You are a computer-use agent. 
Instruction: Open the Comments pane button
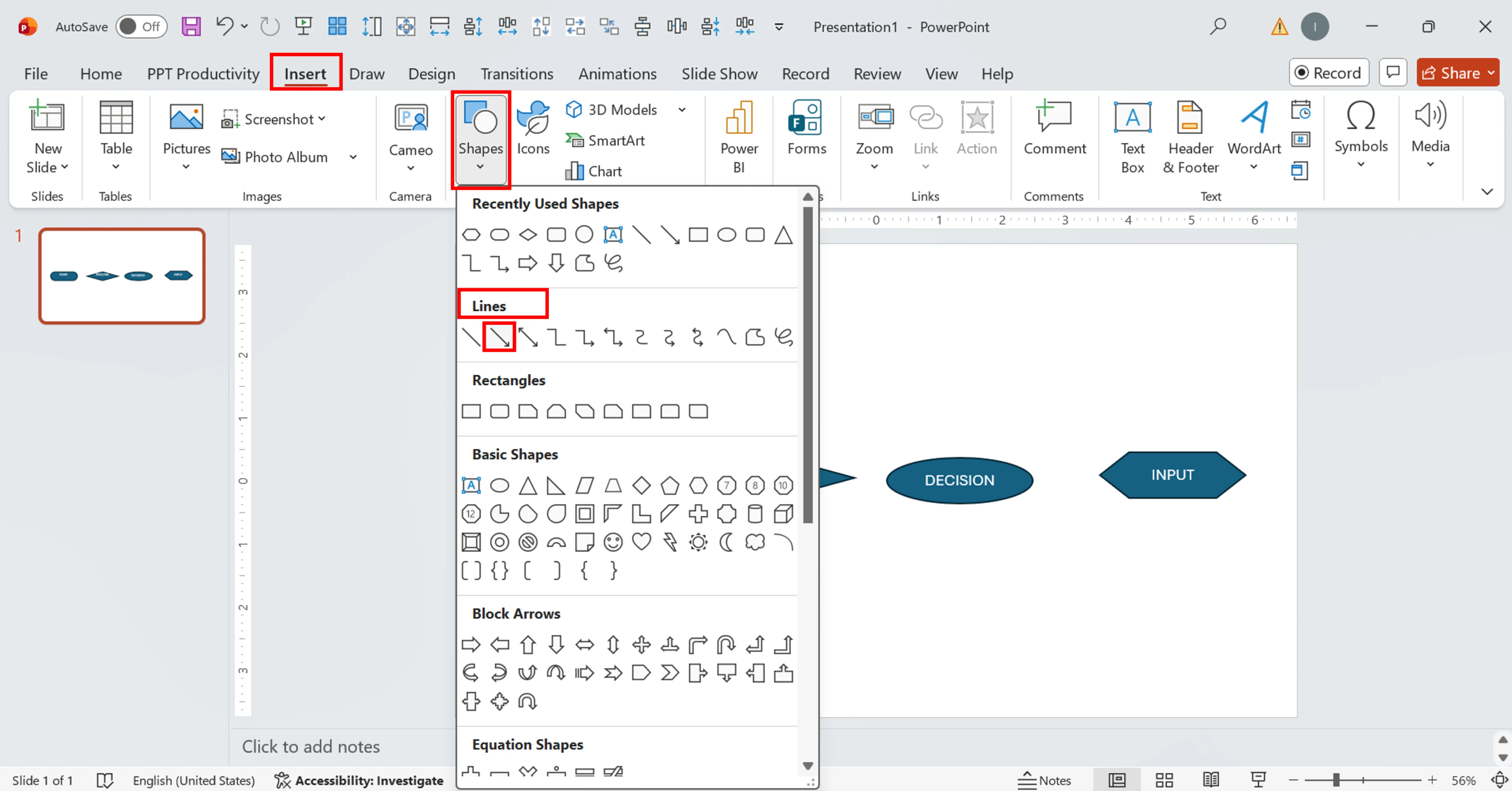[1393, 73]
